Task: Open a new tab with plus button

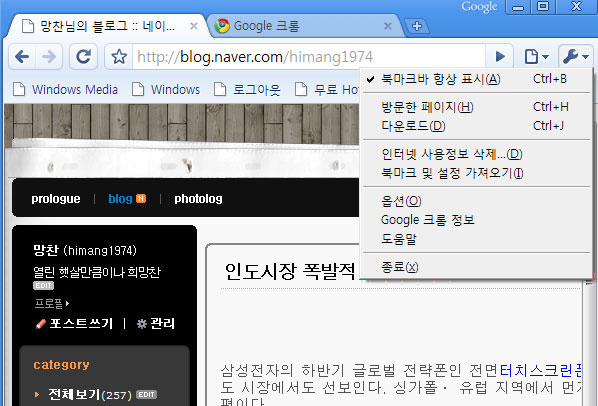Action: pos(417,26)
